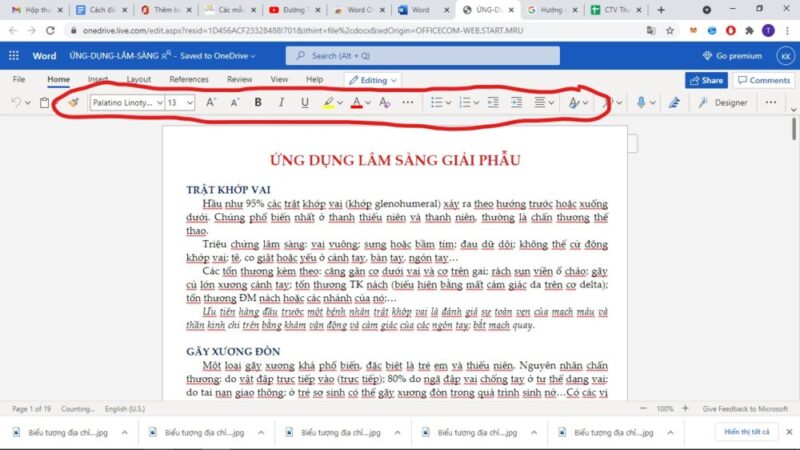Image resolution: width=800 pixels, height=450 pixels.
Task: Click the Shrink Font icon
Action: pos(234,103)
